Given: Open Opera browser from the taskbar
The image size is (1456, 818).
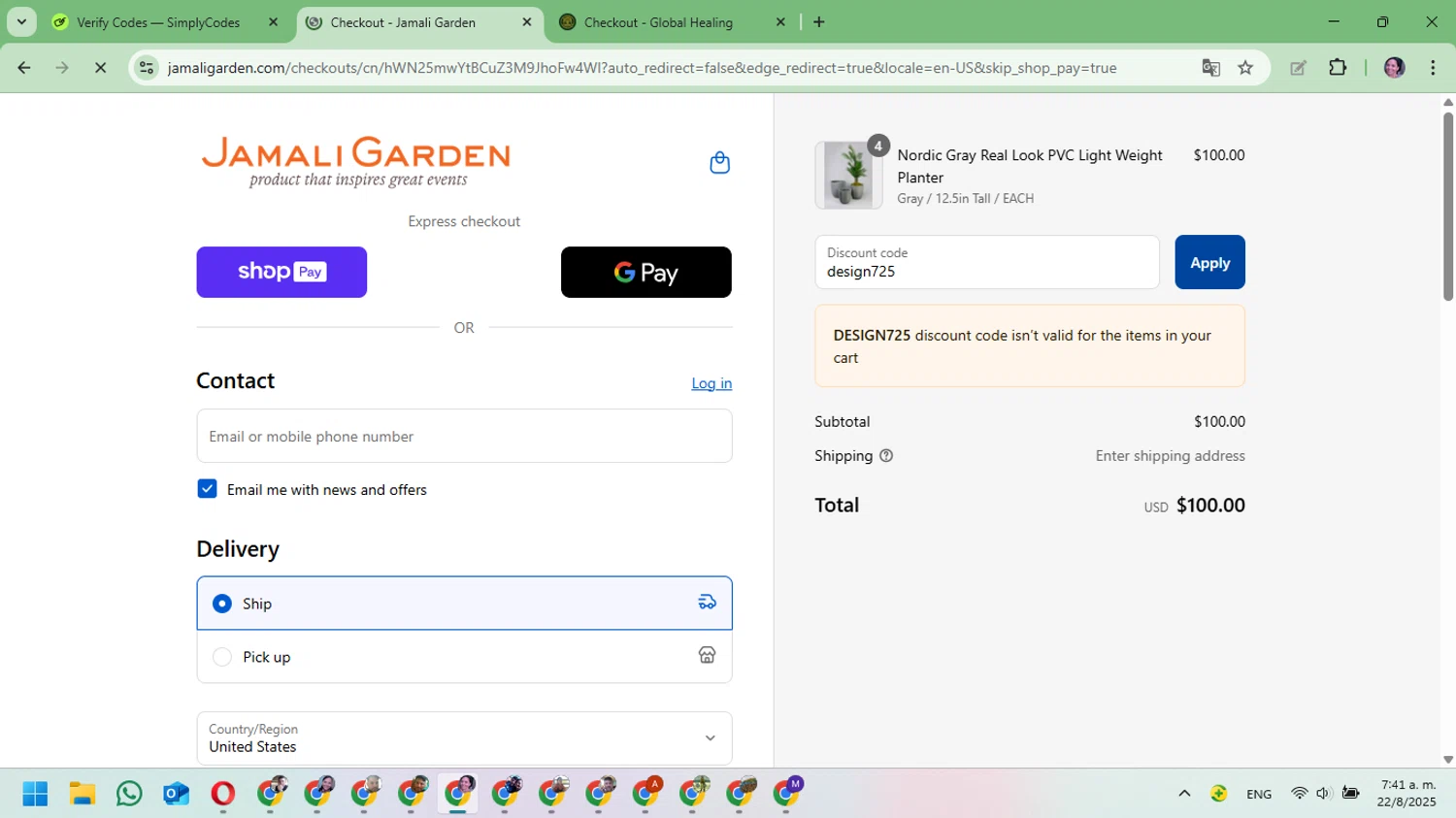Looking at the screenshot, I should [x=222, y=794].
